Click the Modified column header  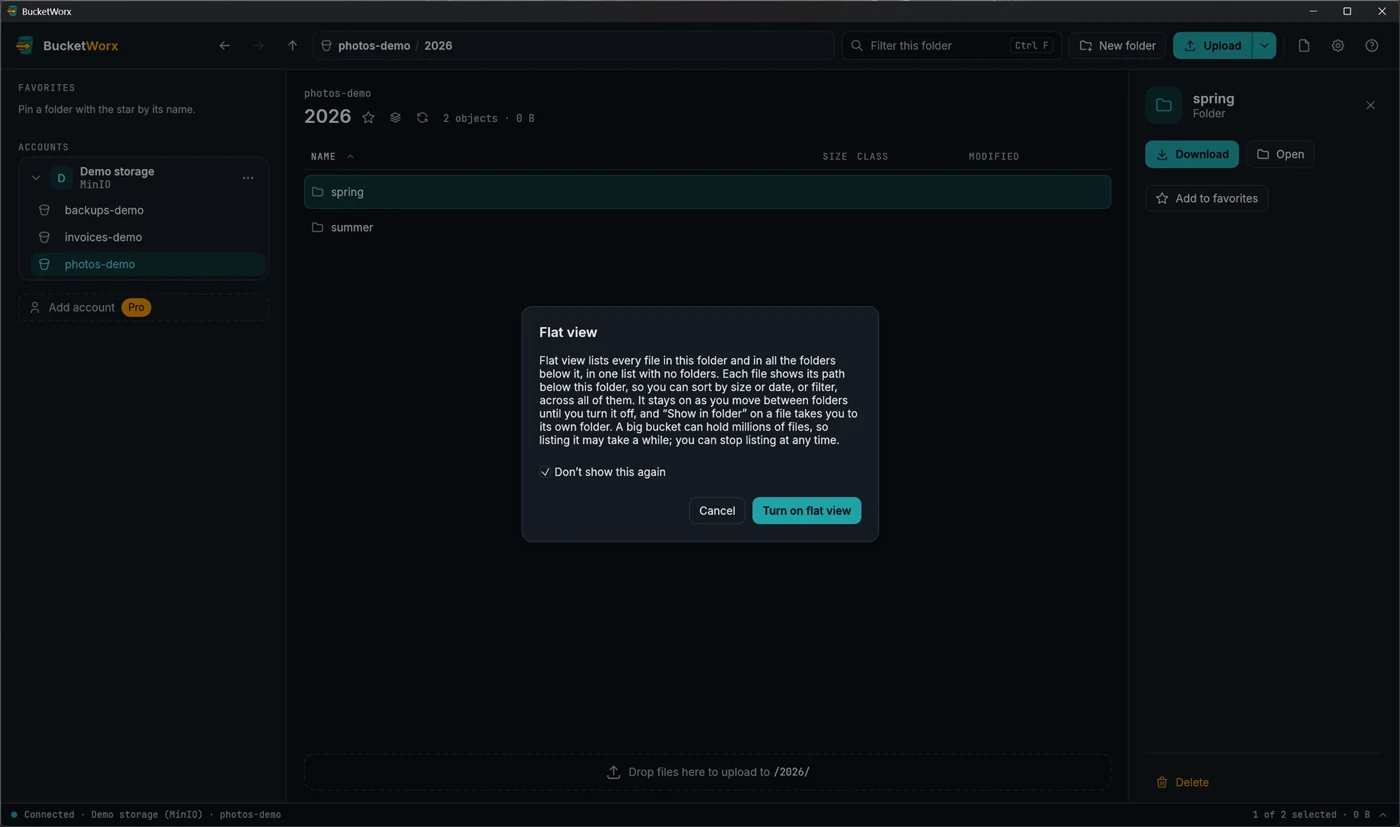pos(994,157)
